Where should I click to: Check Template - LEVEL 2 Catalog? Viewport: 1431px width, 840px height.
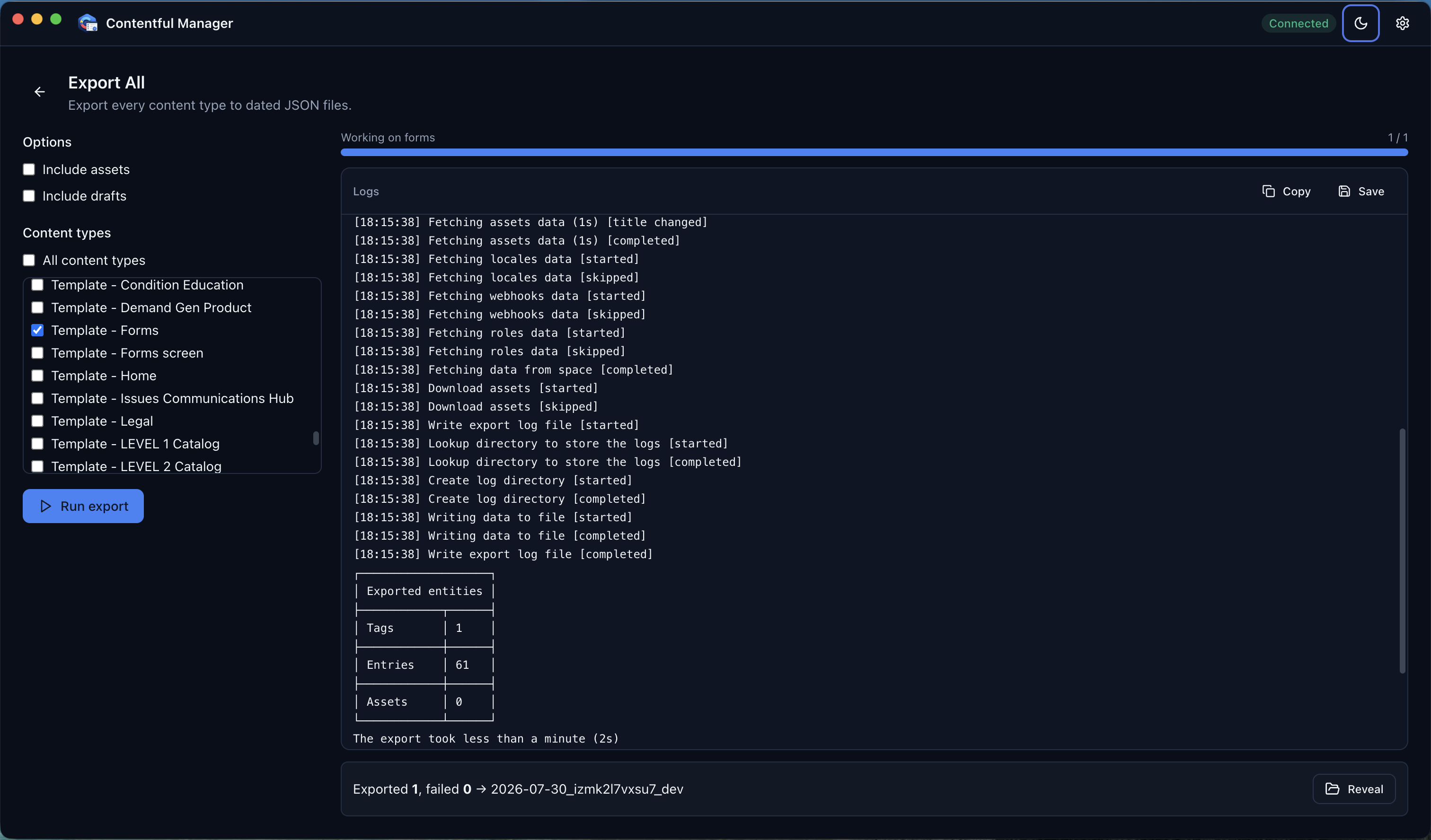point(37,466)
